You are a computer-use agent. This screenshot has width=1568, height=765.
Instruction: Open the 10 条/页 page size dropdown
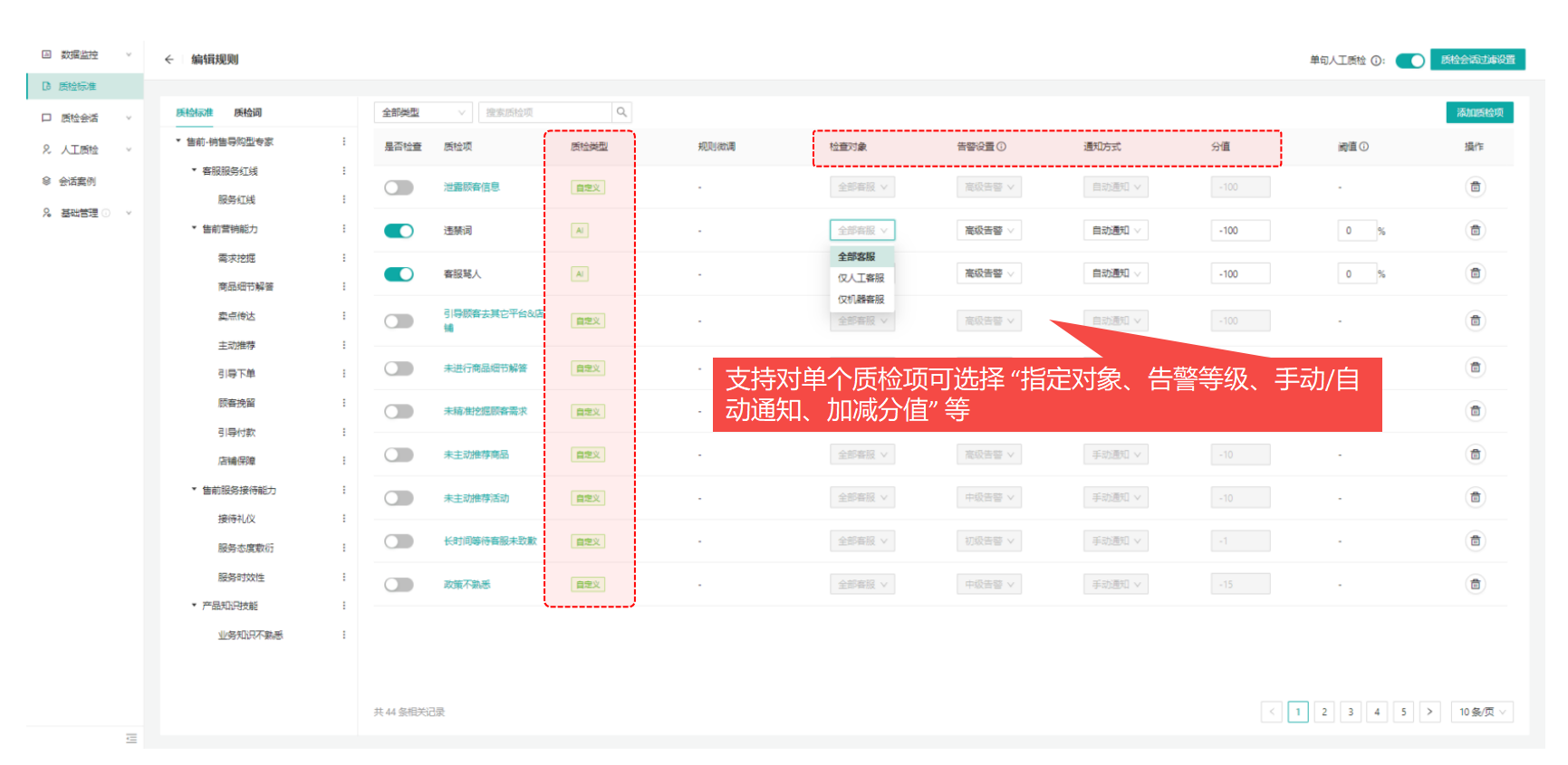(1482, 712)
